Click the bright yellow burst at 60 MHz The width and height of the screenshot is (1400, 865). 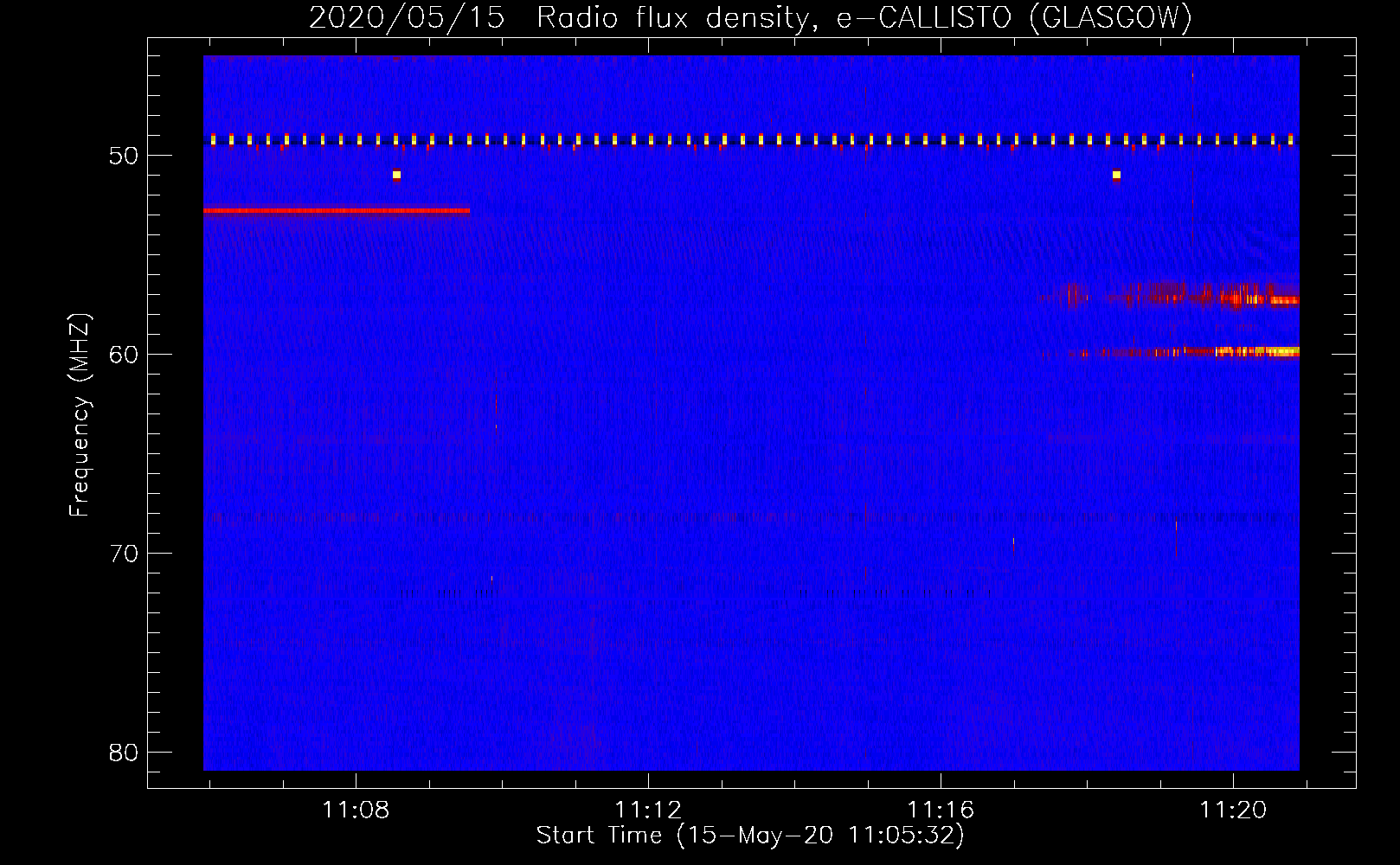(1256, 351)
